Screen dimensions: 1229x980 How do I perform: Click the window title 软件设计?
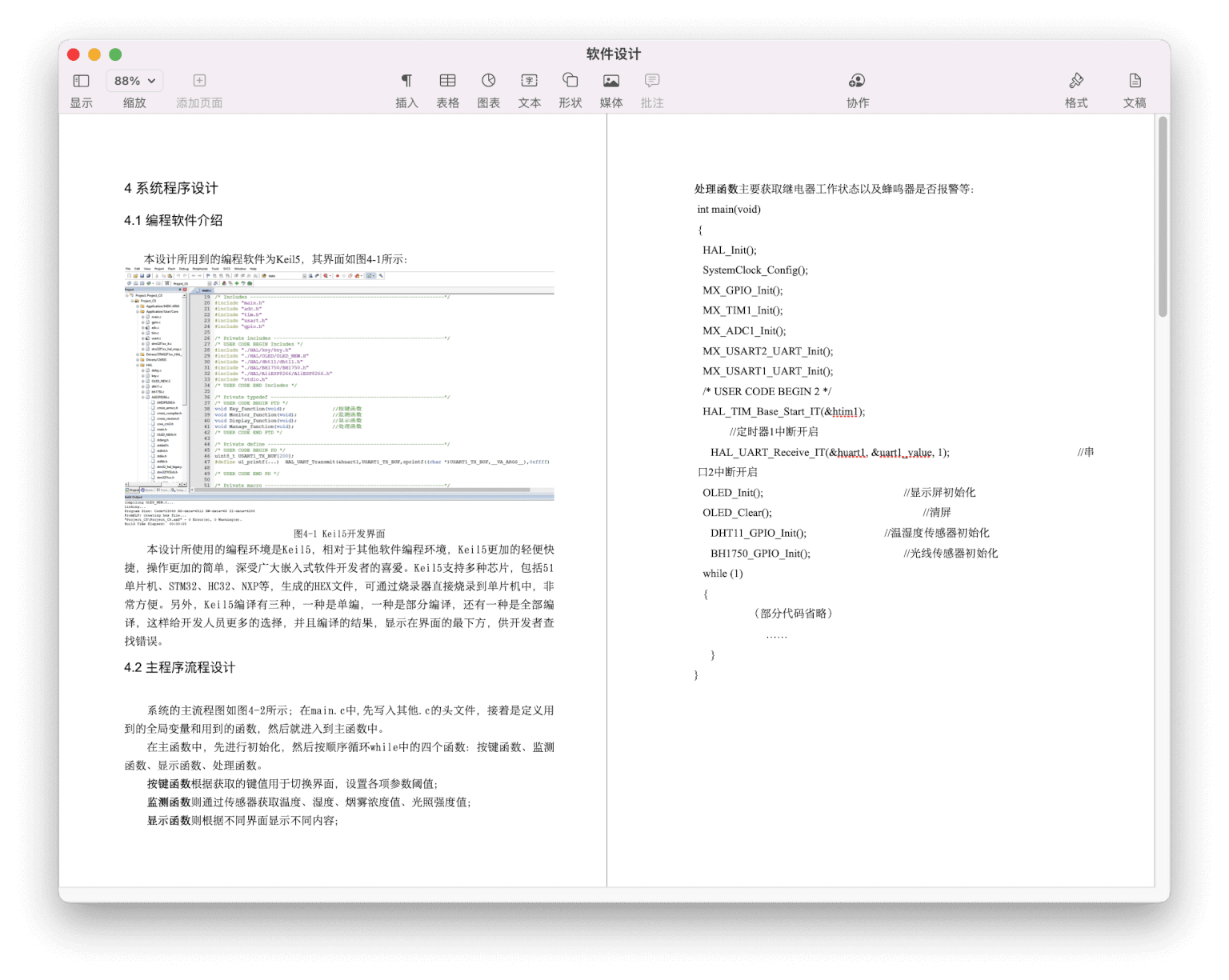pos(614,54)
